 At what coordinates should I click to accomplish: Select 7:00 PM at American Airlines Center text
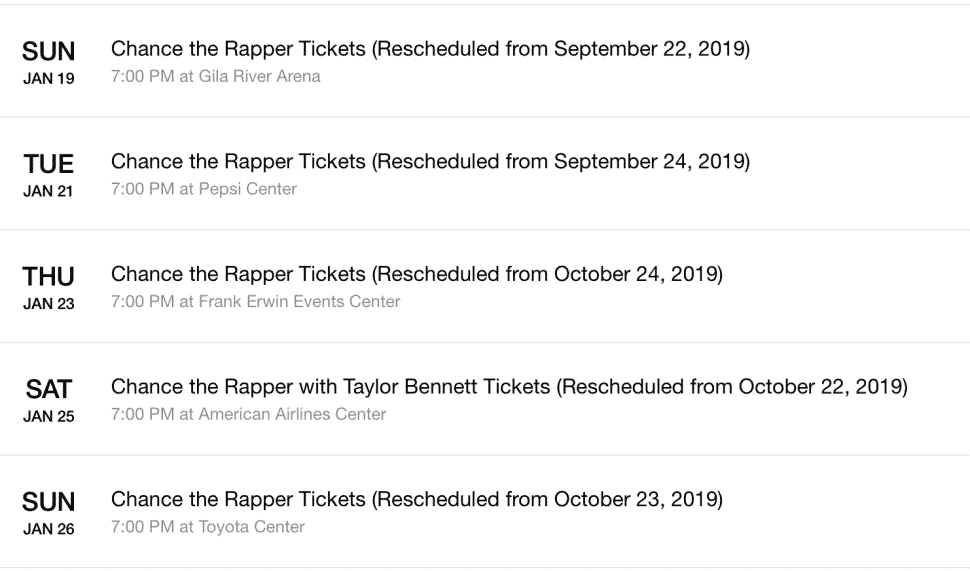pos(248,414)
